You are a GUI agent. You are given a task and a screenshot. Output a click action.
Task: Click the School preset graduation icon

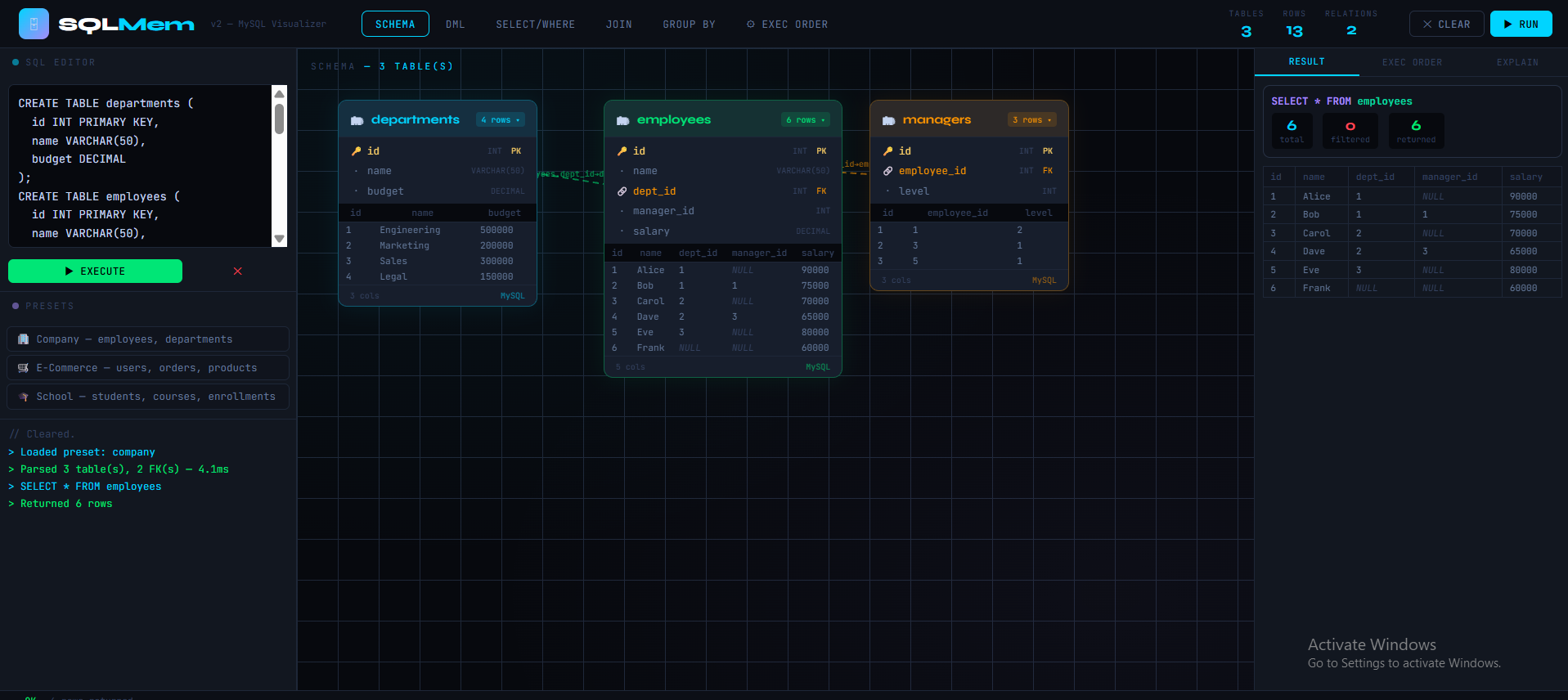24,397
